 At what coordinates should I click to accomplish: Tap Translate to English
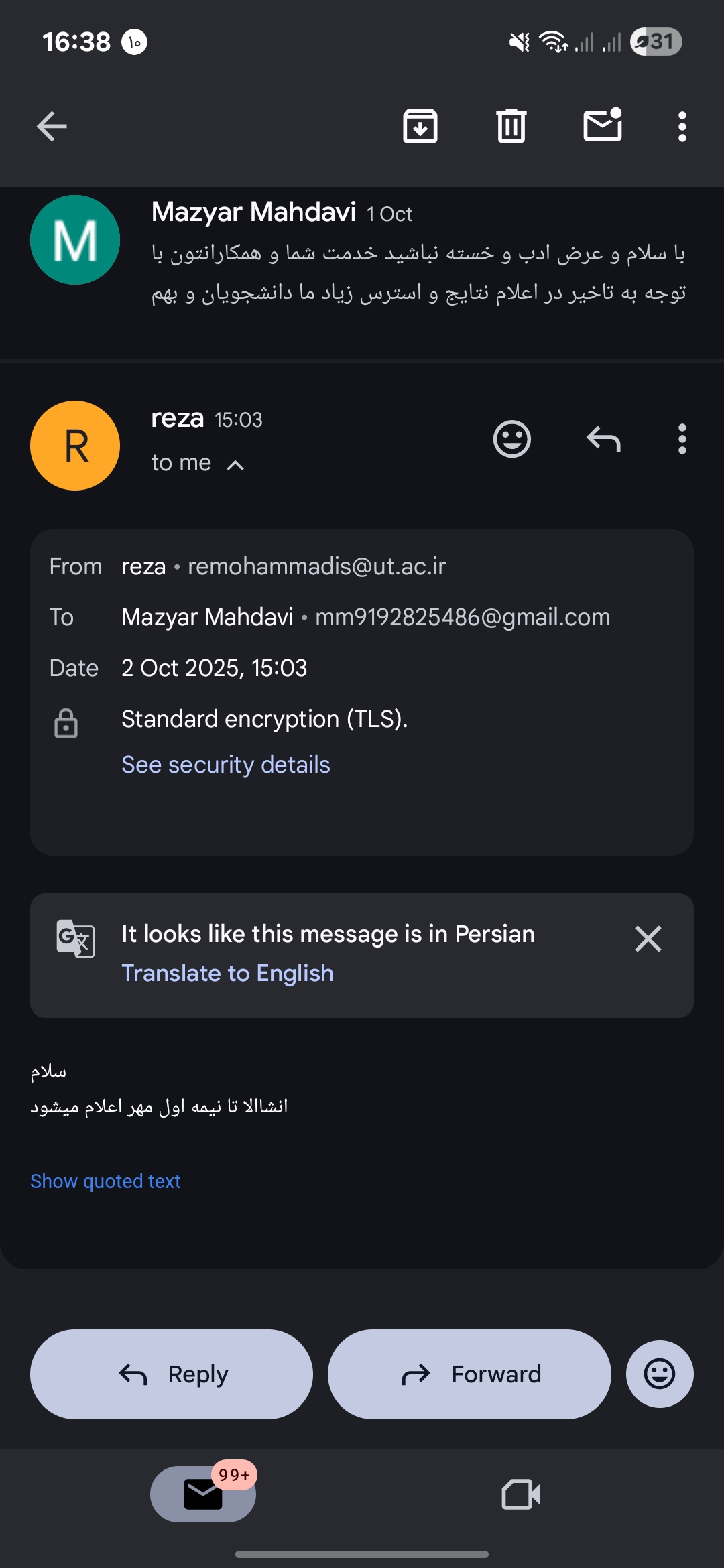[227, 973]
